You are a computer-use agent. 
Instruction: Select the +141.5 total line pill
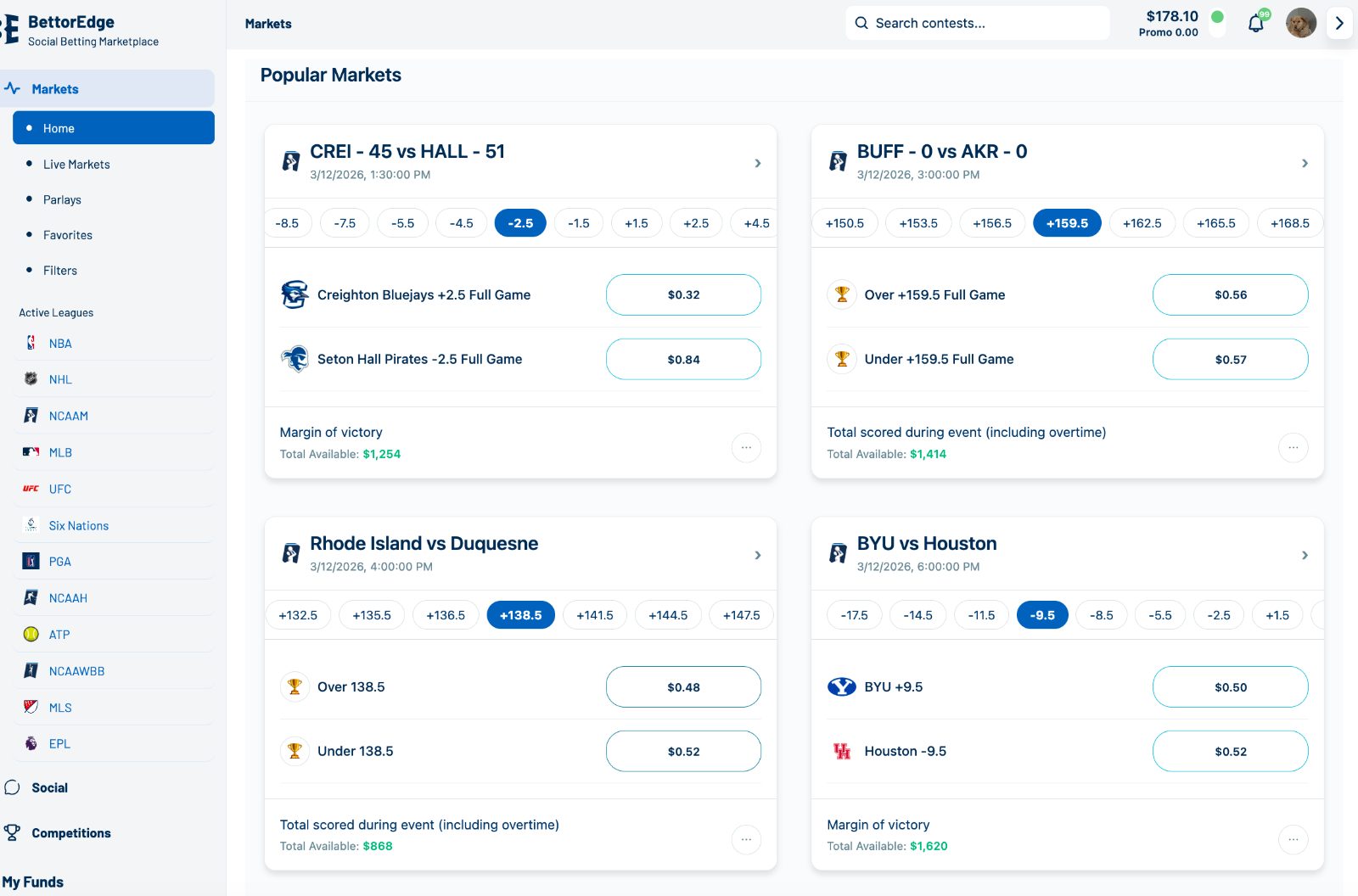594,615
